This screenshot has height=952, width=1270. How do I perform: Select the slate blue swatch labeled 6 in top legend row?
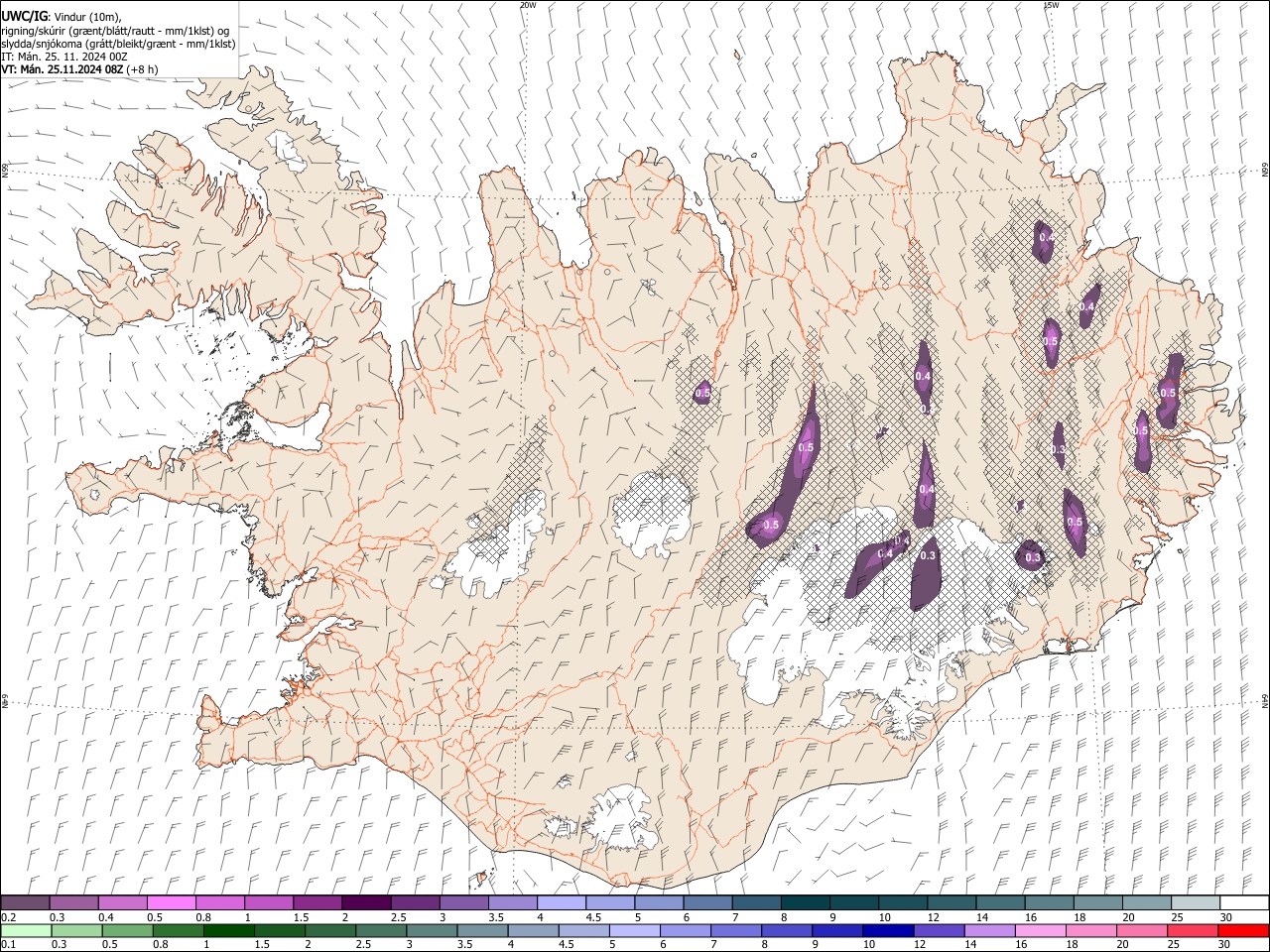pos(706,902)
